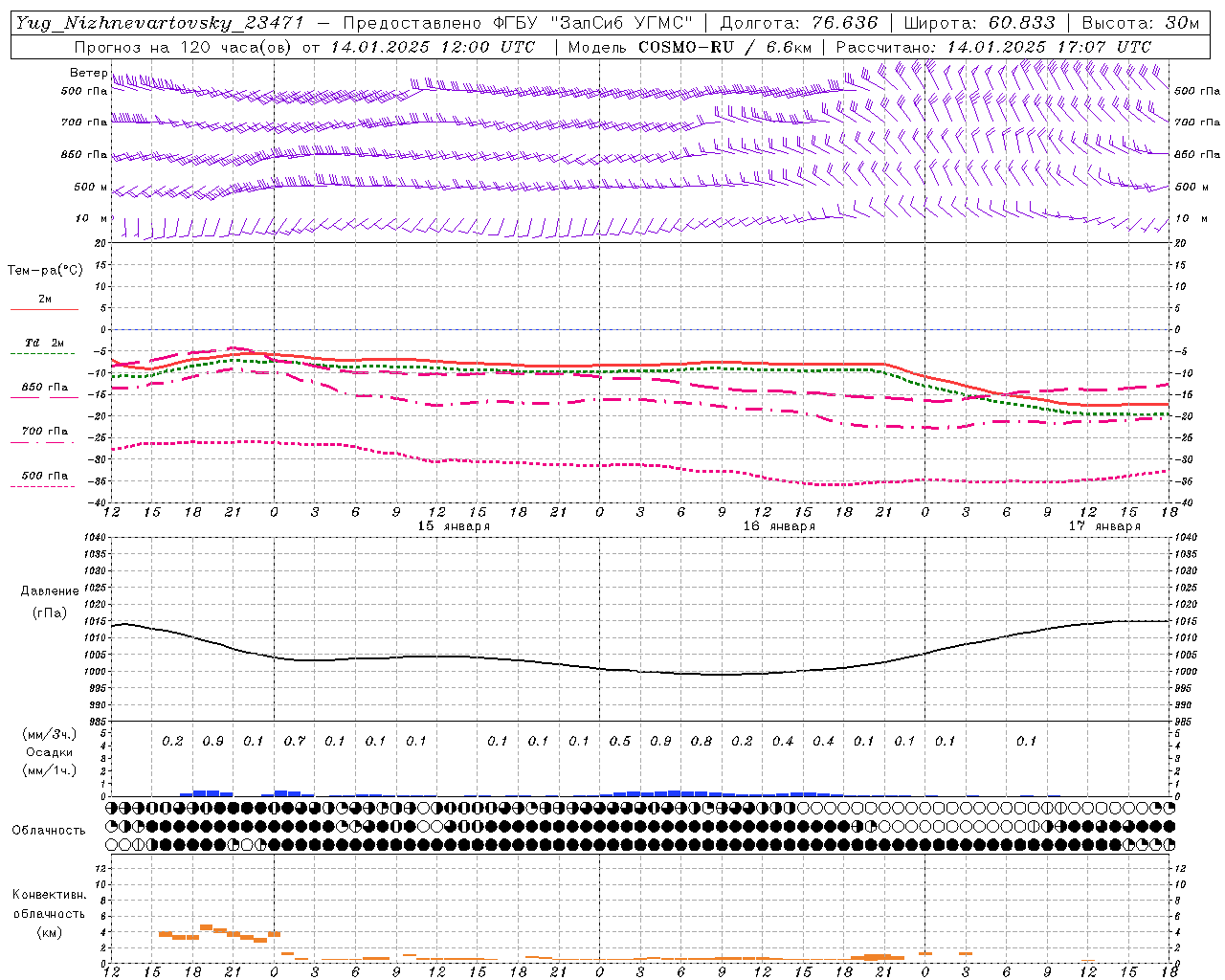The width and height of the screenshot is (1225, 980).
Task: Click the 850 гПа temperature legend entry
Action: pos(45,388)
